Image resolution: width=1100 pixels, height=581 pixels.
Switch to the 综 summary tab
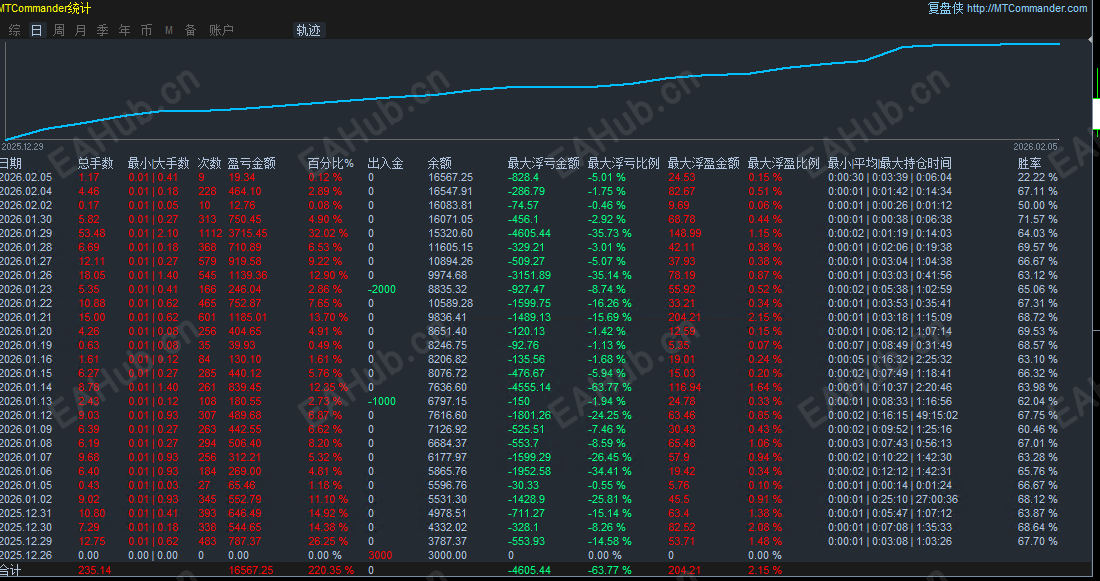tap(15, 30)
